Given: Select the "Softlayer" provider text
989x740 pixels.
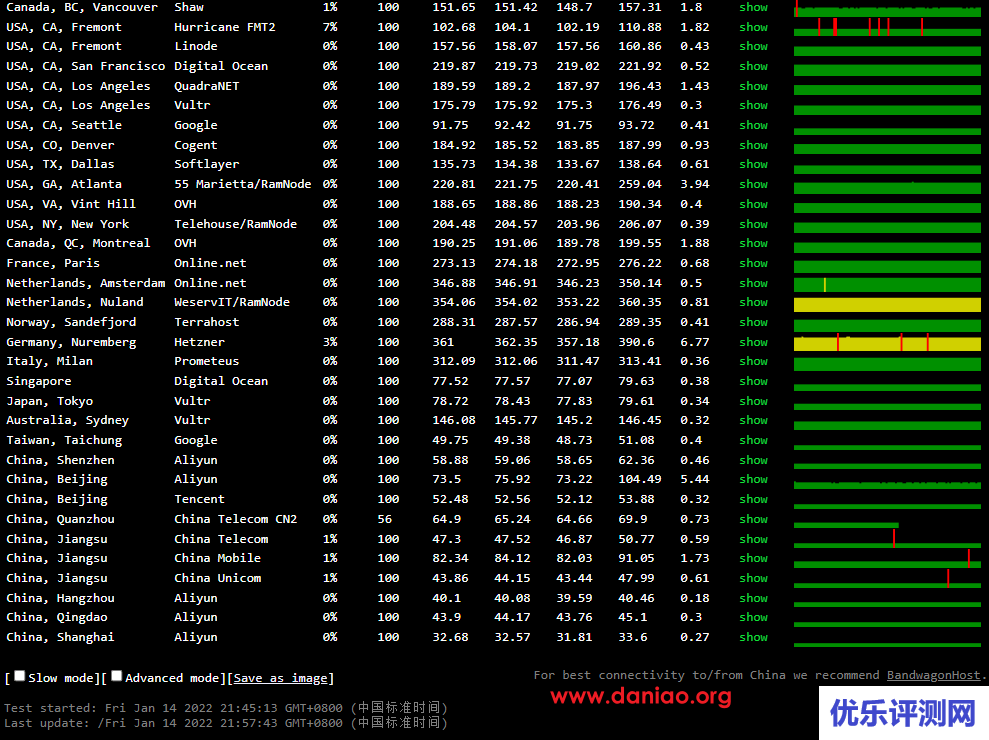Looking at the screenshot, I should [x=207, y=165].
